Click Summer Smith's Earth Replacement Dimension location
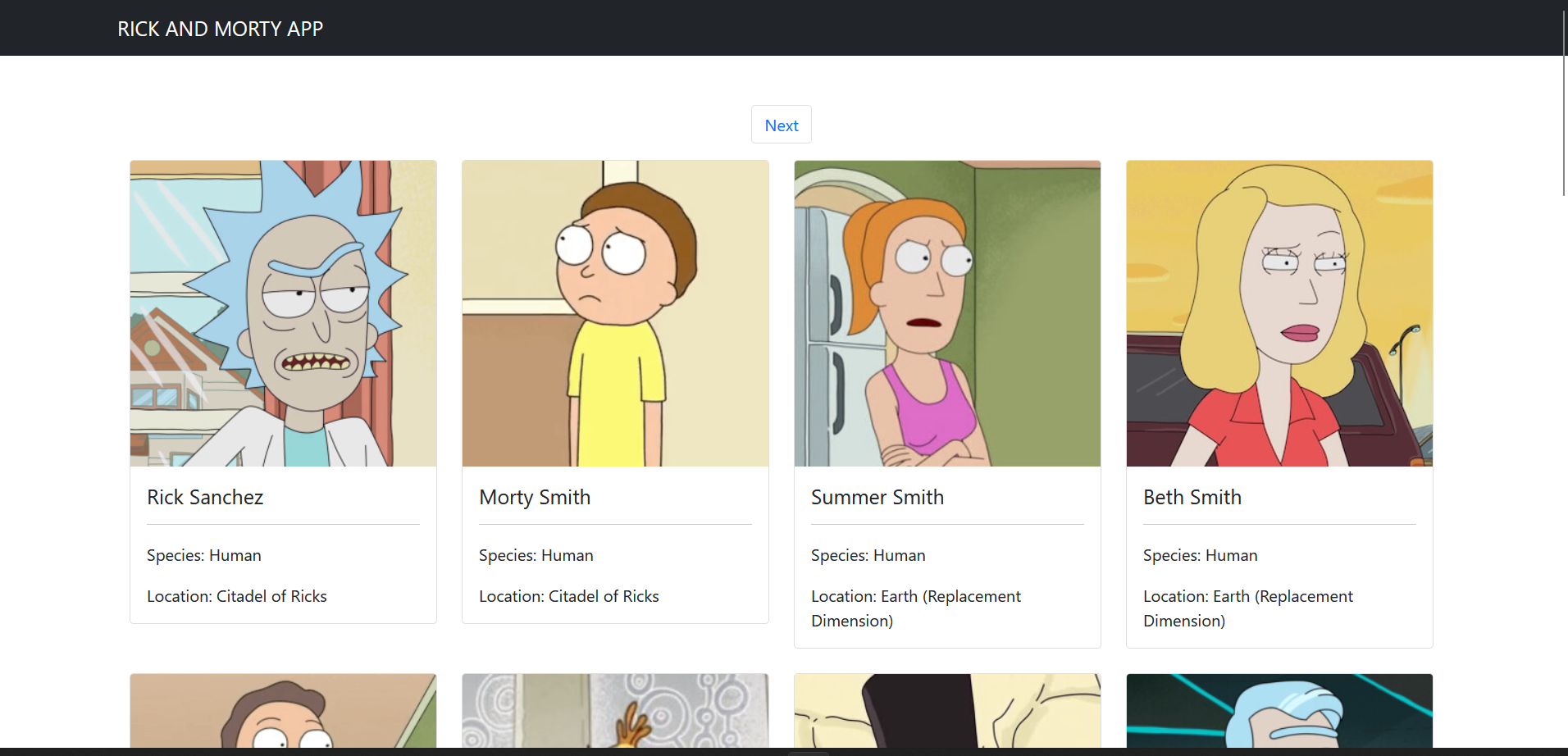The image size is (1568, 756). pyautogui.click(x=916, y=608)
